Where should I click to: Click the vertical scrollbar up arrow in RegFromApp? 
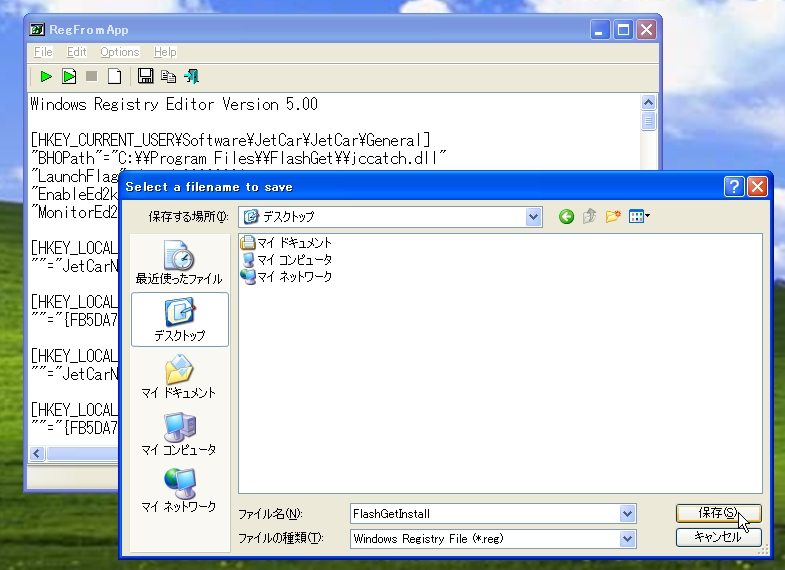[x=648, y=103]
